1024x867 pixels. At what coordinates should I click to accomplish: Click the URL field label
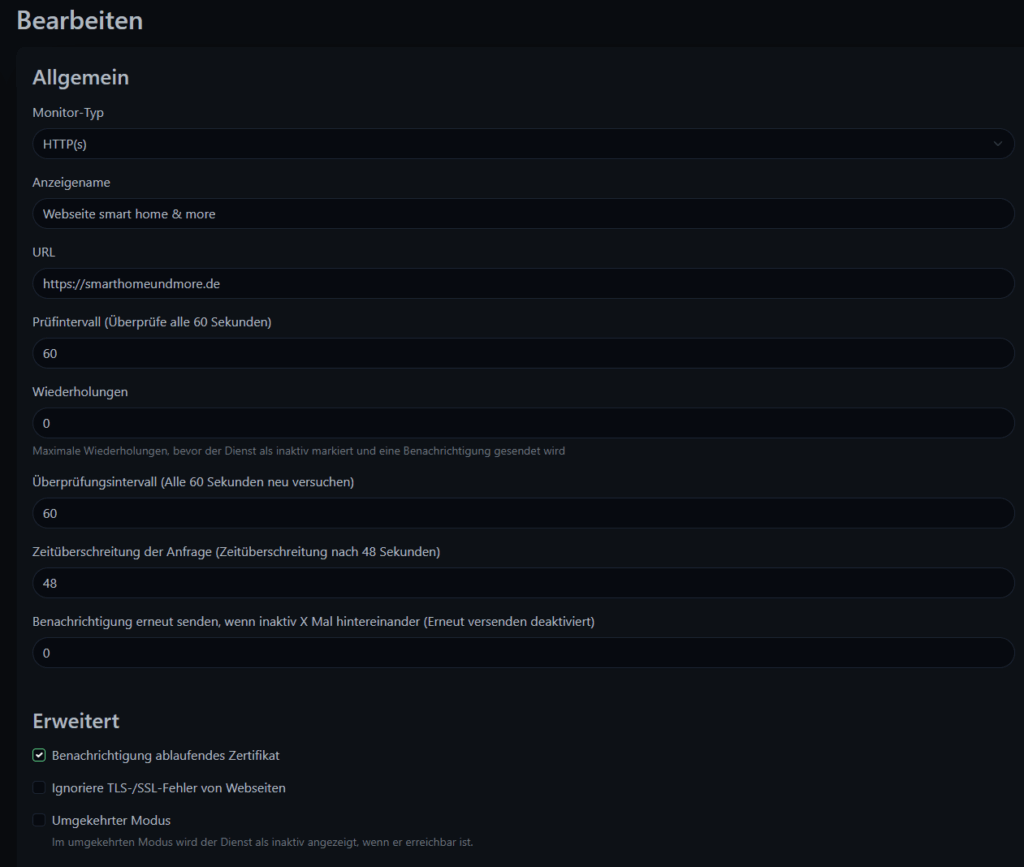click(44, 252)
